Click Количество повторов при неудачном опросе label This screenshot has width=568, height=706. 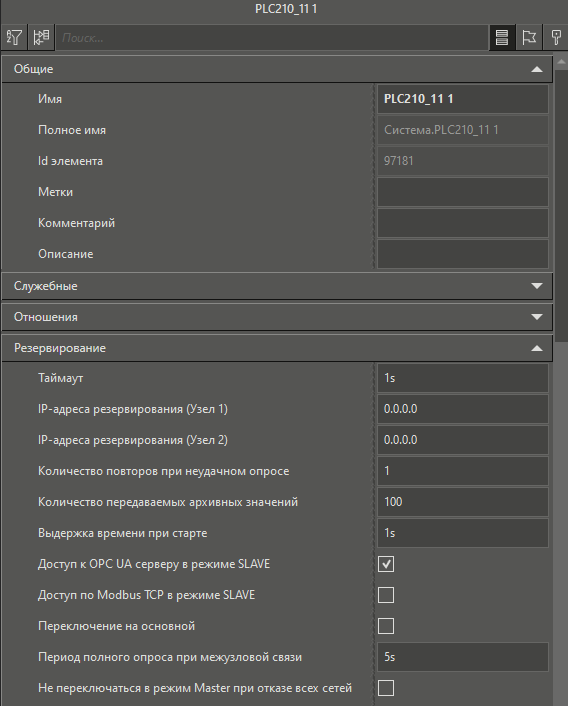point(164,471)
